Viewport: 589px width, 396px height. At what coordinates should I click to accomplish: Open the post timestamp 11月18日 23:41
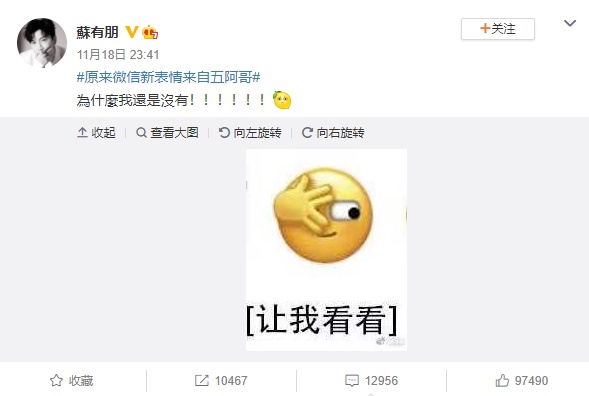click(x=118, y=55)
